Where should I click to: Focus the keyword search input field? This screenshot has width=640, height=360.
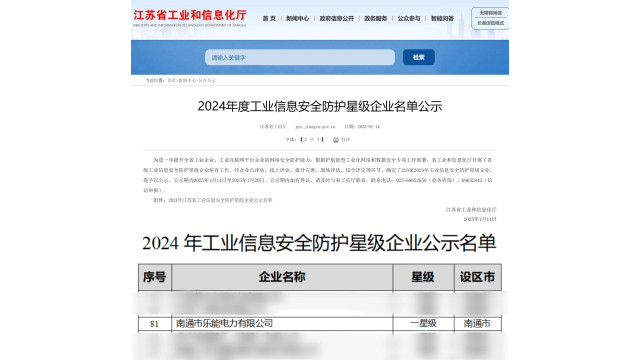pyautogui.click(x=300, y=57)
